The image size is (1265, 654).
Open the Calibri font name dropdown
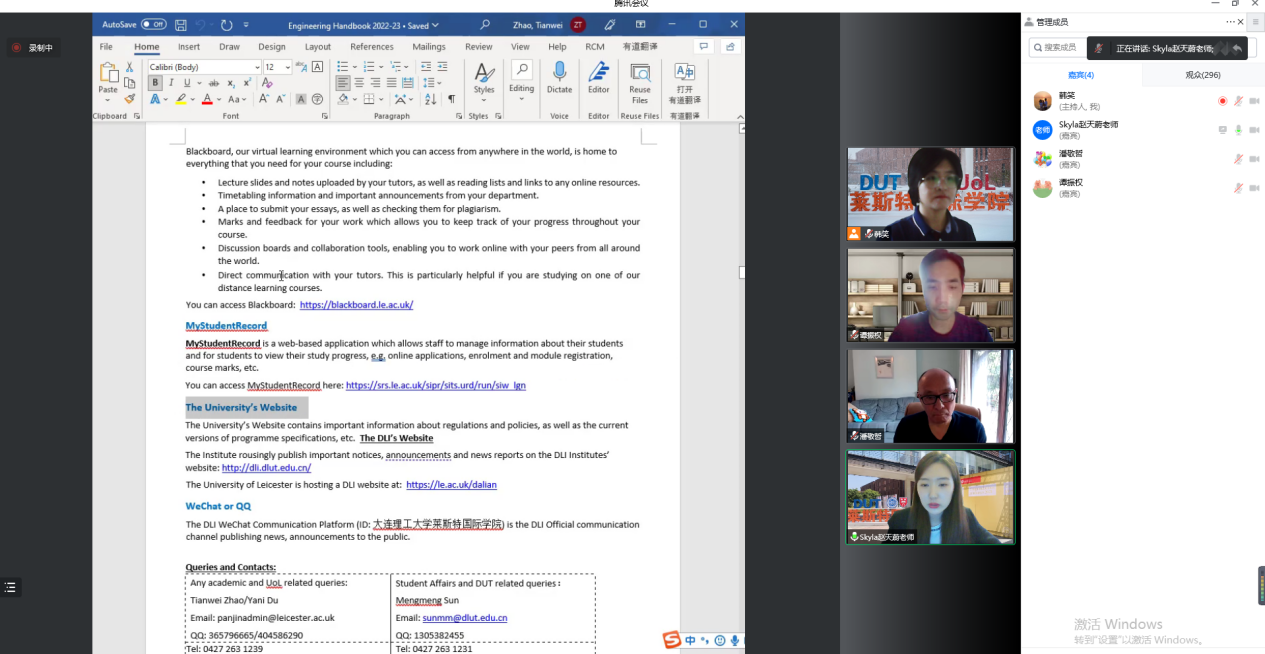(x=257, y=67)
